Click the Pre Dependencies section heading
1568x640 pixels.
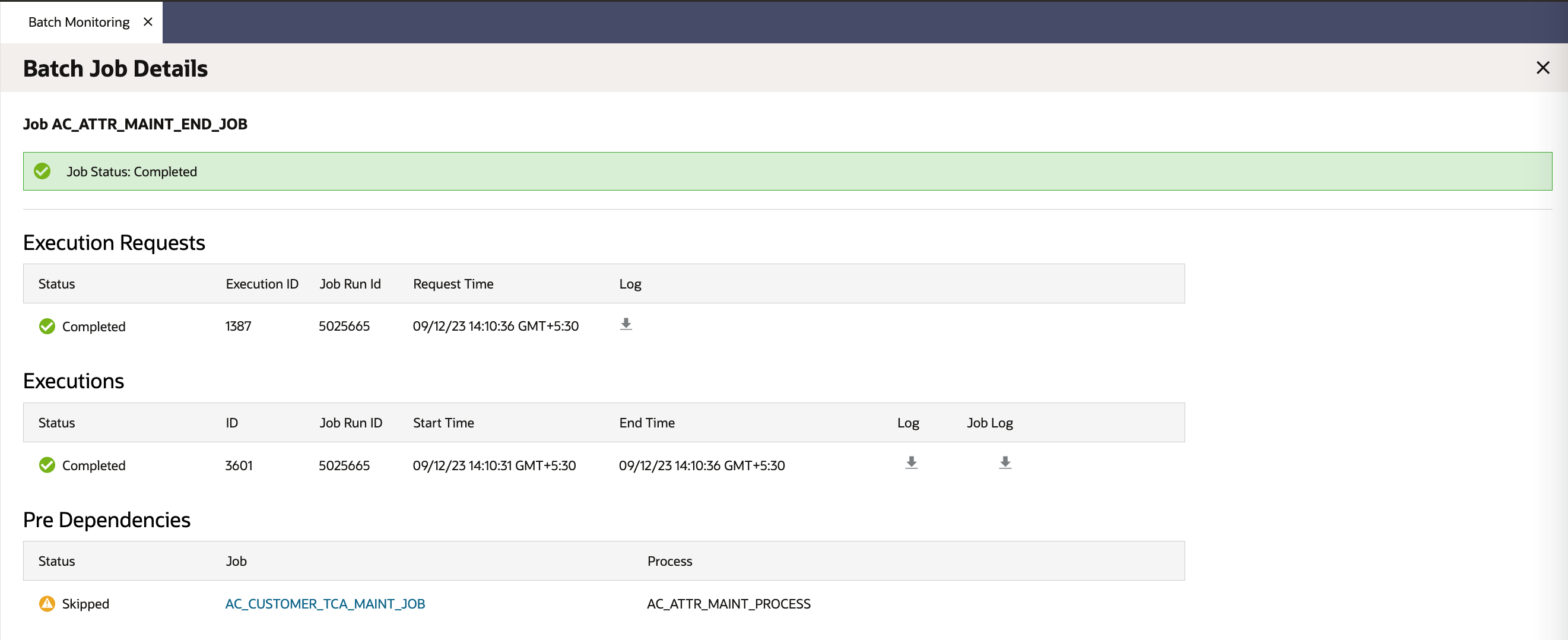(x=107, y=519)
